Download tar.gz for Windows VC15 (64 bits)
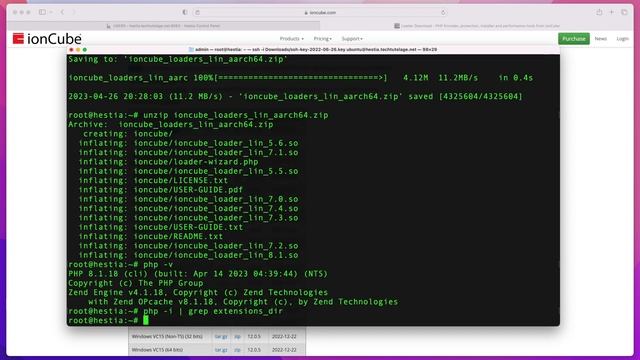Screen dimensions: 640x360 point(221,350)
